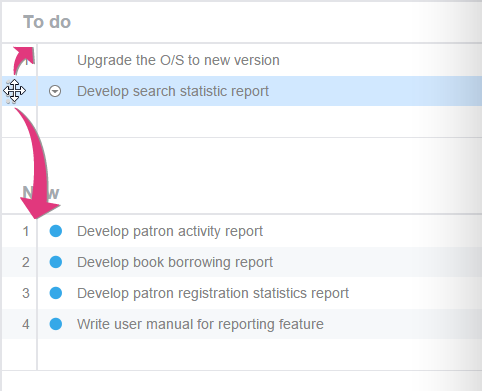Open Develop patron activity report task

click(x=170, y=231)
